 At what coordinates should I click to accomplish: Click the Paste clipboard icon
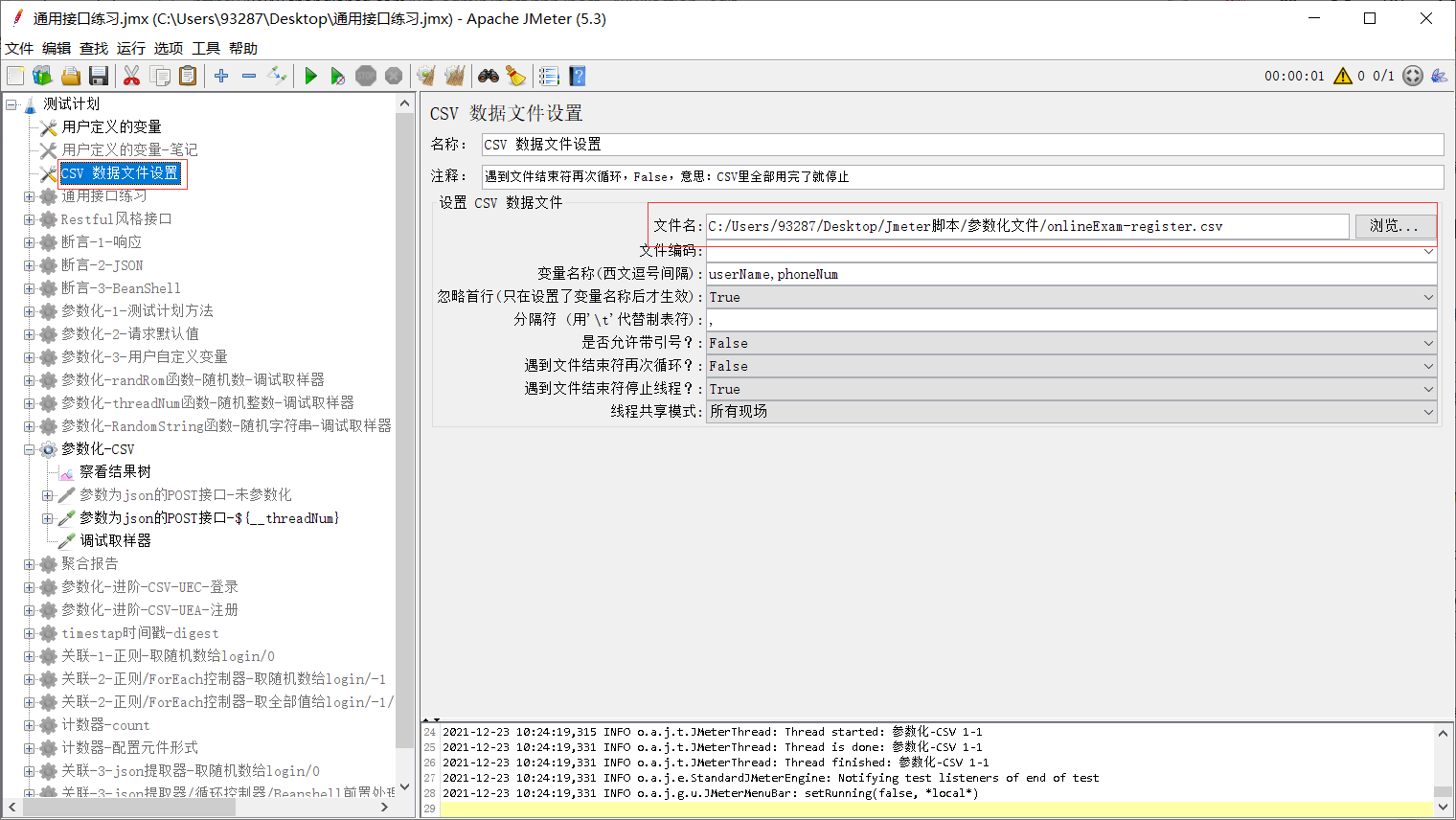(188, 76)
